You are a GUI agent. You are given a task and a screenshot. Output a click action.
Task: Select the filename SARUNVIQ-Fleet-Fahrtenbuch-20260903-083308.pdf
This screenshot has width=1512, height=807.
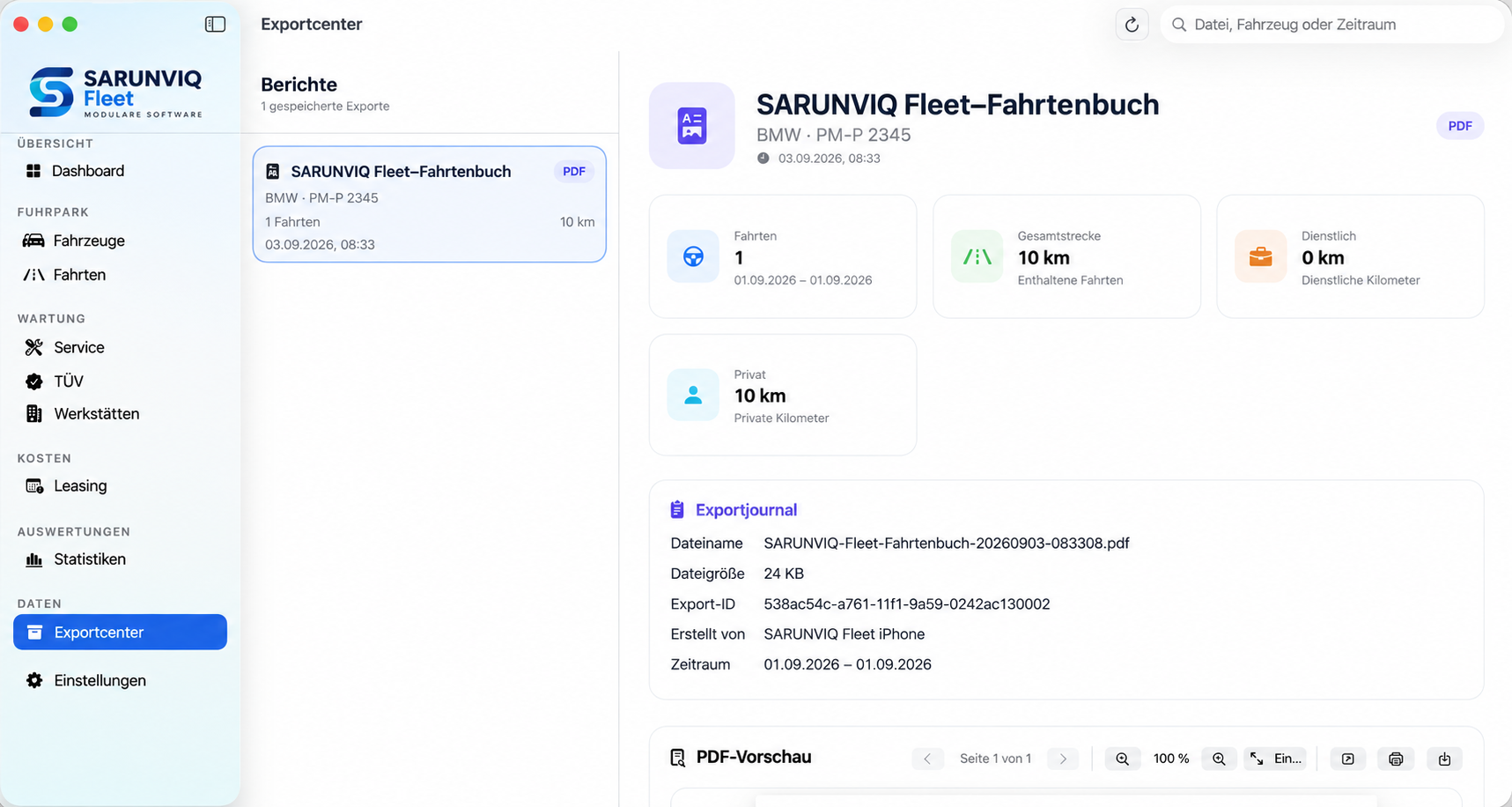(x=947, y=544)
